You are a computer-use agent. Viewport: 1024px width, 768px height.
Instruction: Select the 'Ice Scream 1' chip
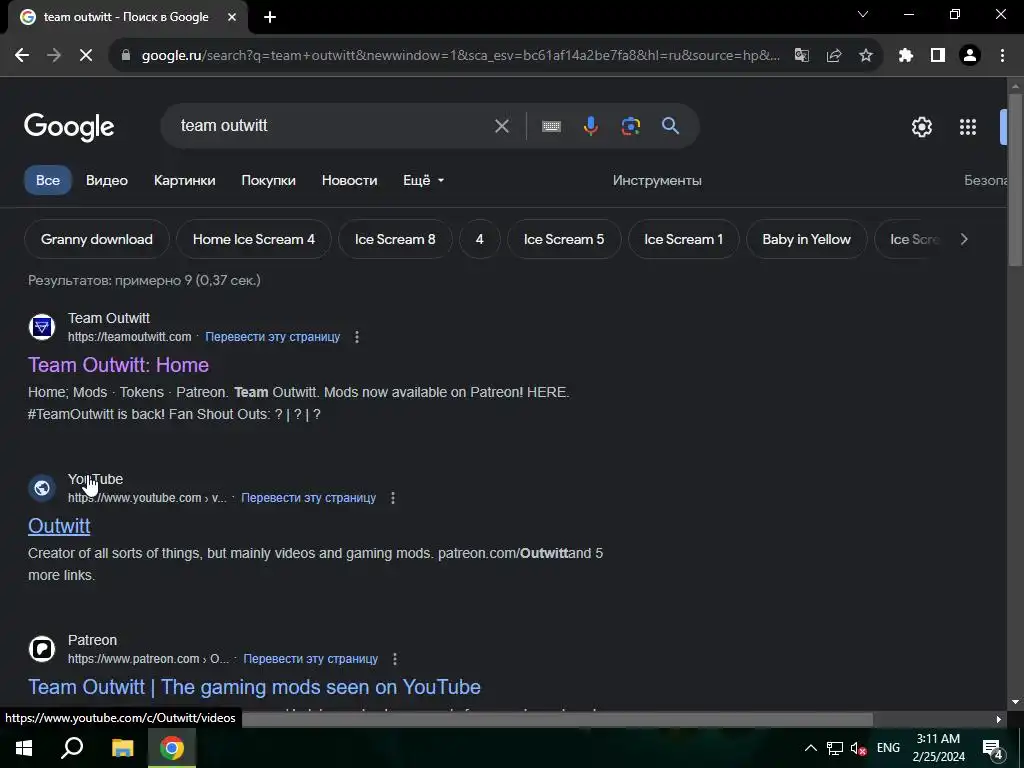(x=683, y=240)
